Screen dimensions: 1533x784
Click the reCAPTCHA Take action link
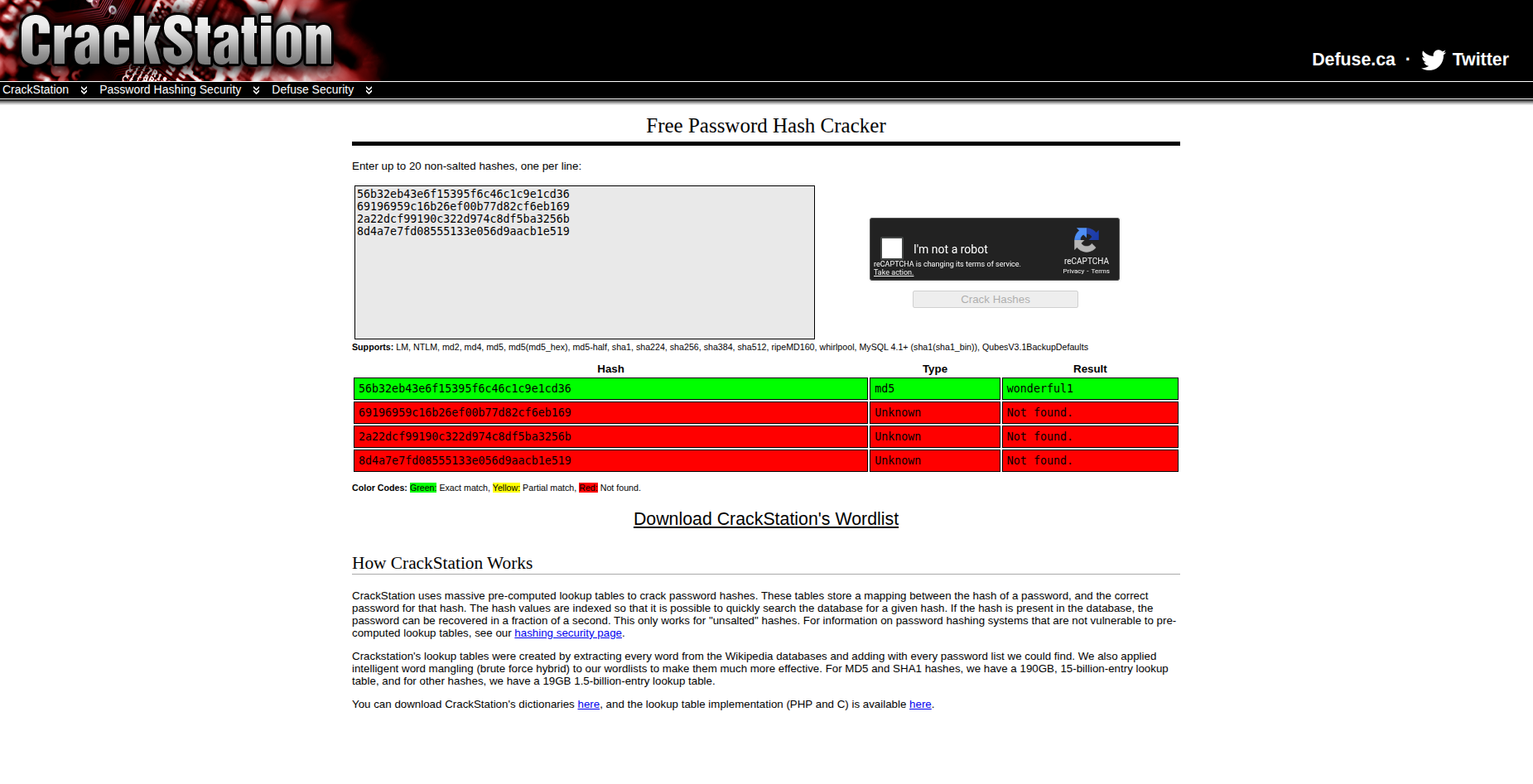click(x=893, y=272)
